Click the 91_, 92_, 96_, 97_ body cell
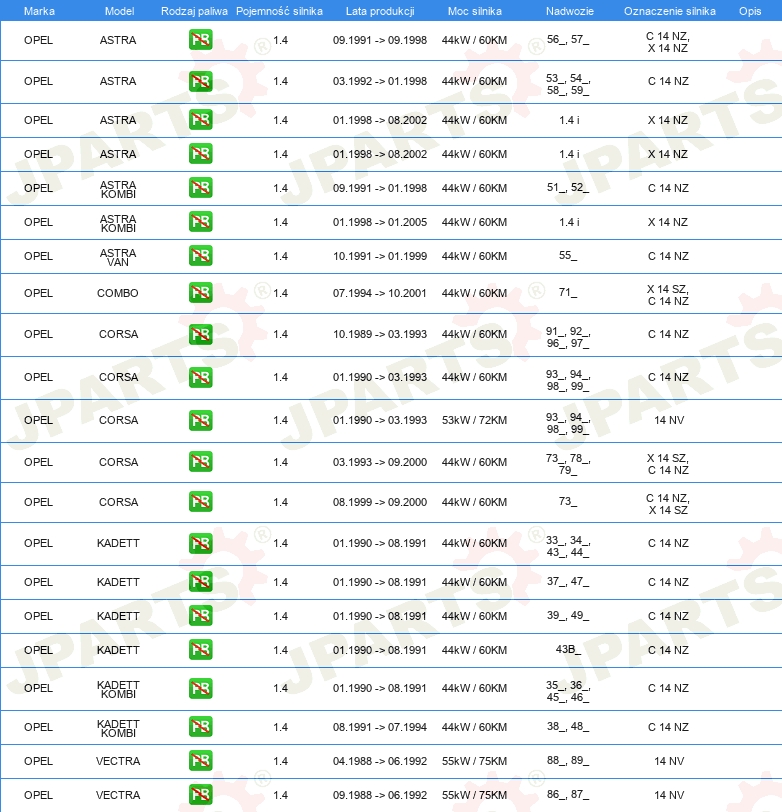Viewport: 782px width, 812px height. [568, 337]
